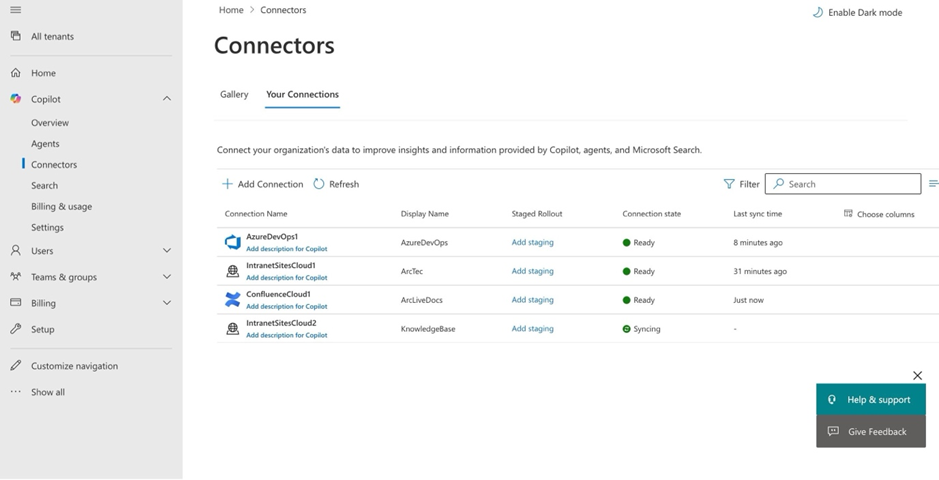Open Connectors in the sidebar
Screen dimensions: 939x480
point(54,165)
